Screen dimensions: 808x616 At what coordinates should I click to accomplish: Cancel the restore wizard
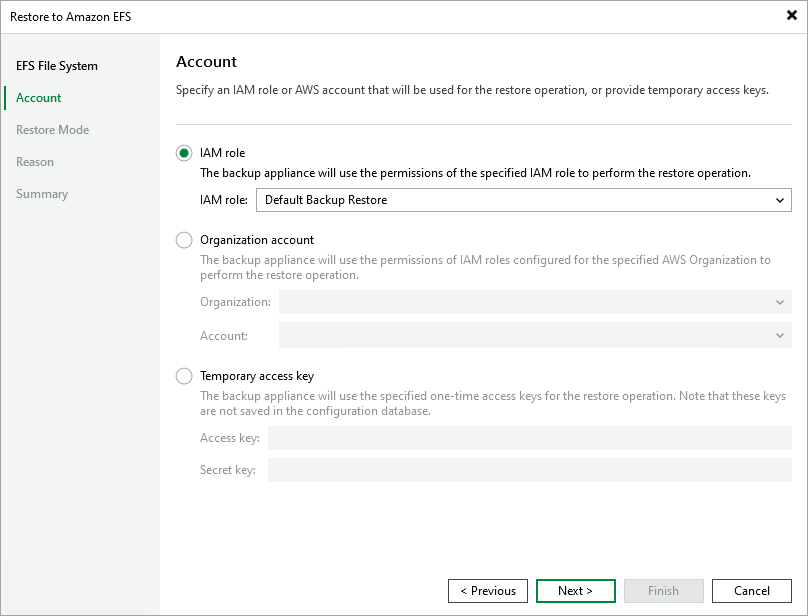[751, 590]
